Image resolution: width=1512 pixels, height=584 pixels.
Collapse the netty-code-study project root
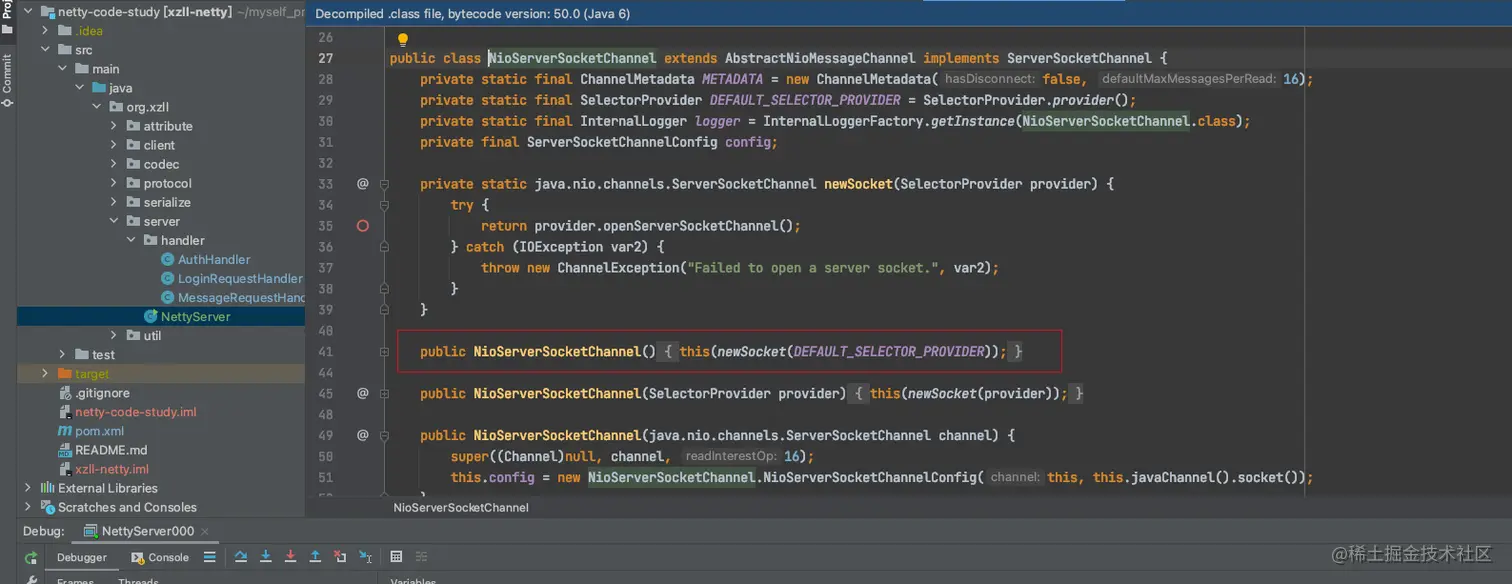28,12
